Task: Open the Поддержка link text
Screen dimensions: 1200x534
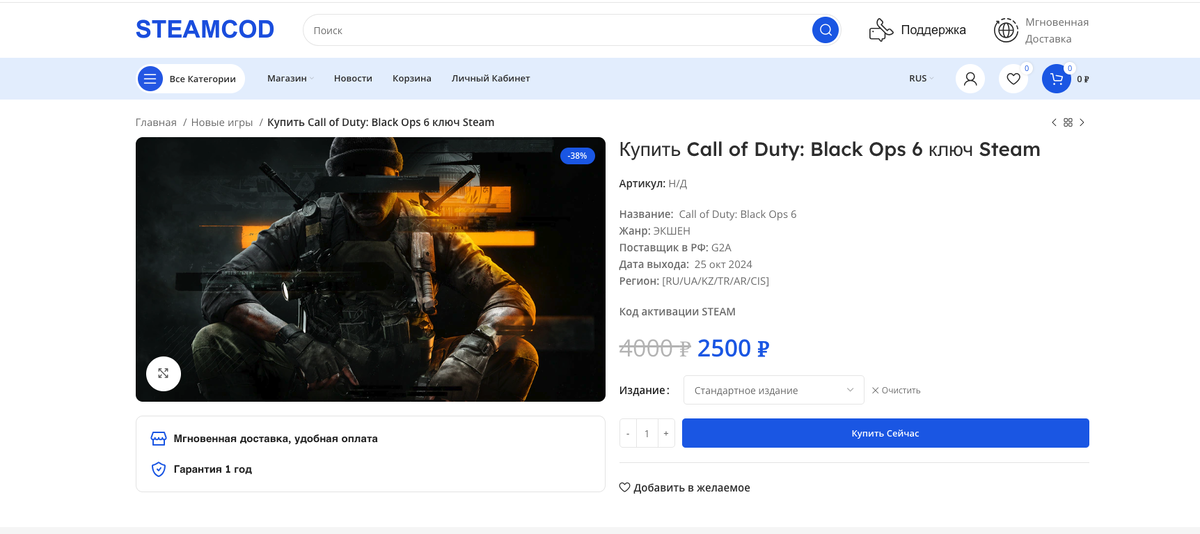Action: tap(933, 30)
